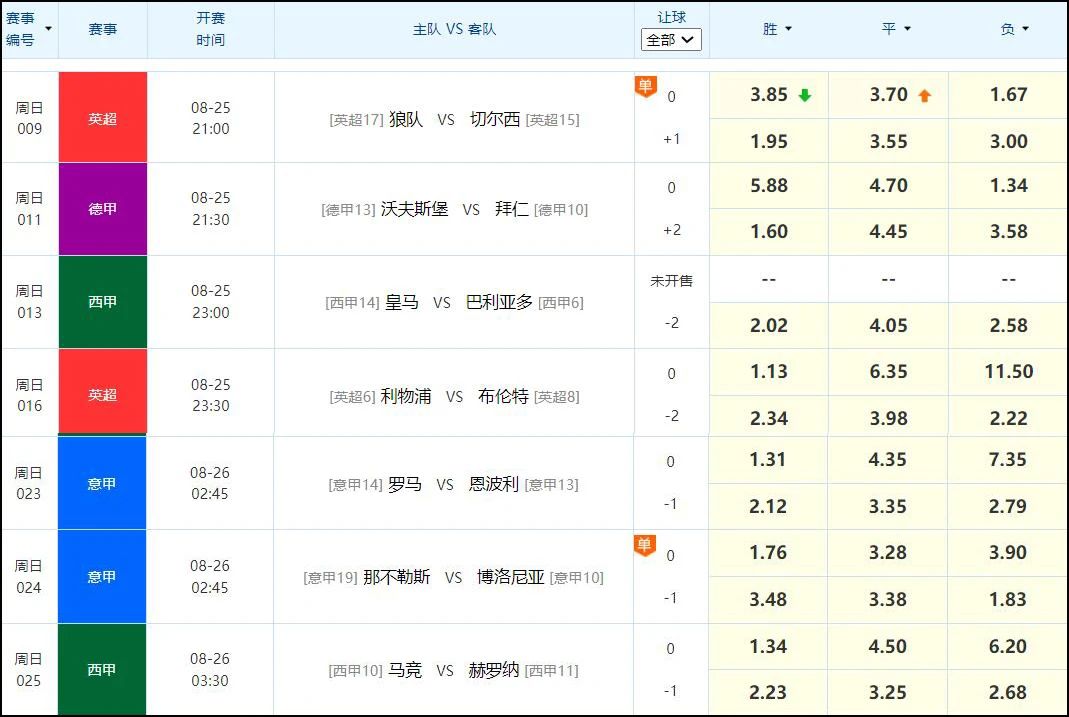The height and width of the screenshot is (717, 1069).
Task: Select draw odds 6.35 for 利物浦 vs 布伦特
Action: pyautogui.click(x=888, y=371)
